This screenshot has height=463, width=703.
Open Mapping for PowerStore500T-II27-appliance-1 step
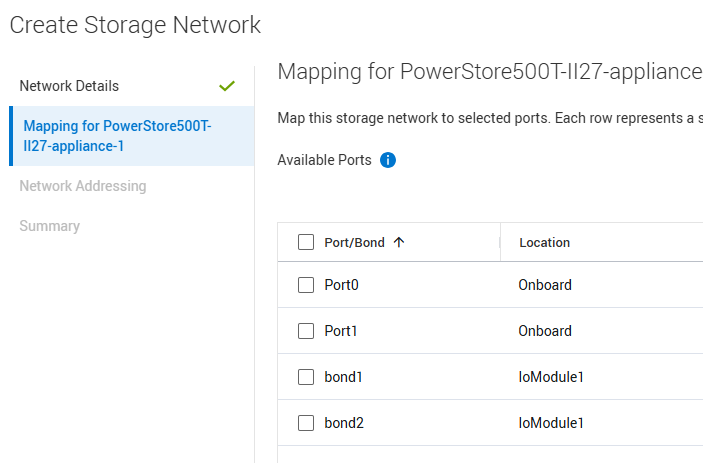pyautogui.click(x=132, y=136)
